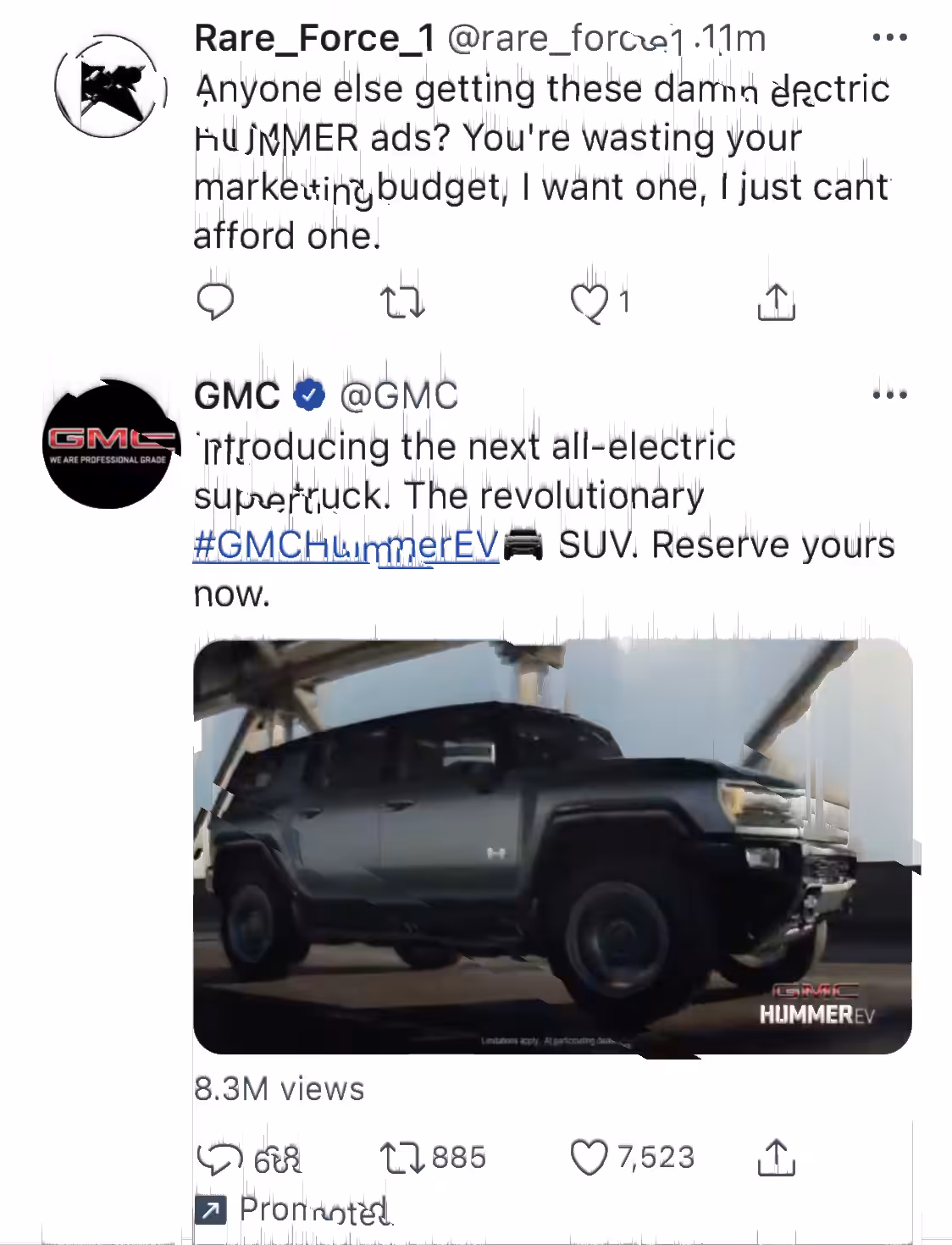Open the 11m timestamp of the tweet

pyautogui.click(x=732, y=38)
